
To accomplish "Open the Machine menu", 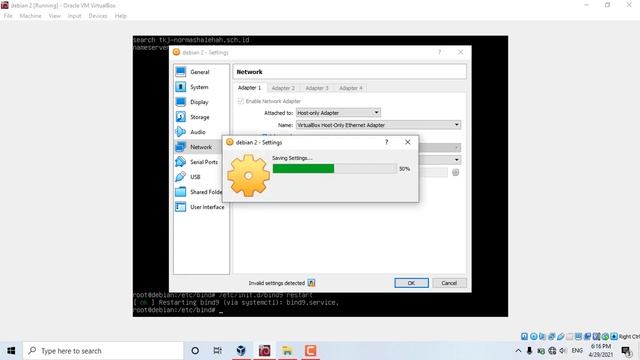I will (31, 16).
